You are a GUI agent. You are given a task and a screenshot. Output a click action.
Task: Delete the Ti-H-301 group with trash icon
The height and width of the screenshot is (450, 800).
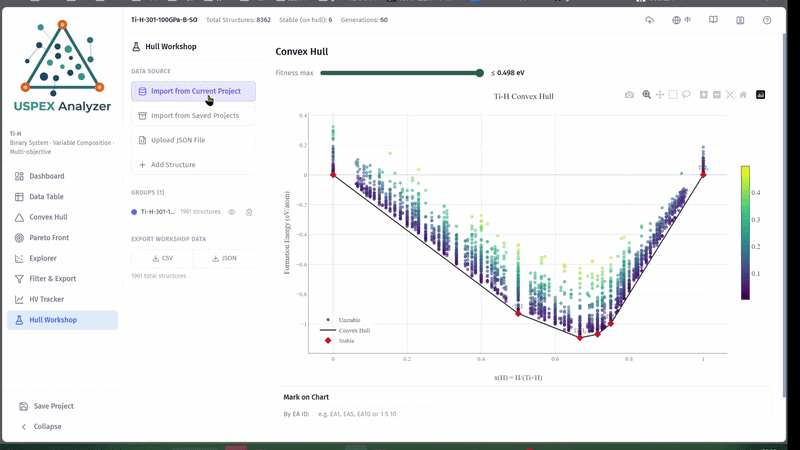249,212
